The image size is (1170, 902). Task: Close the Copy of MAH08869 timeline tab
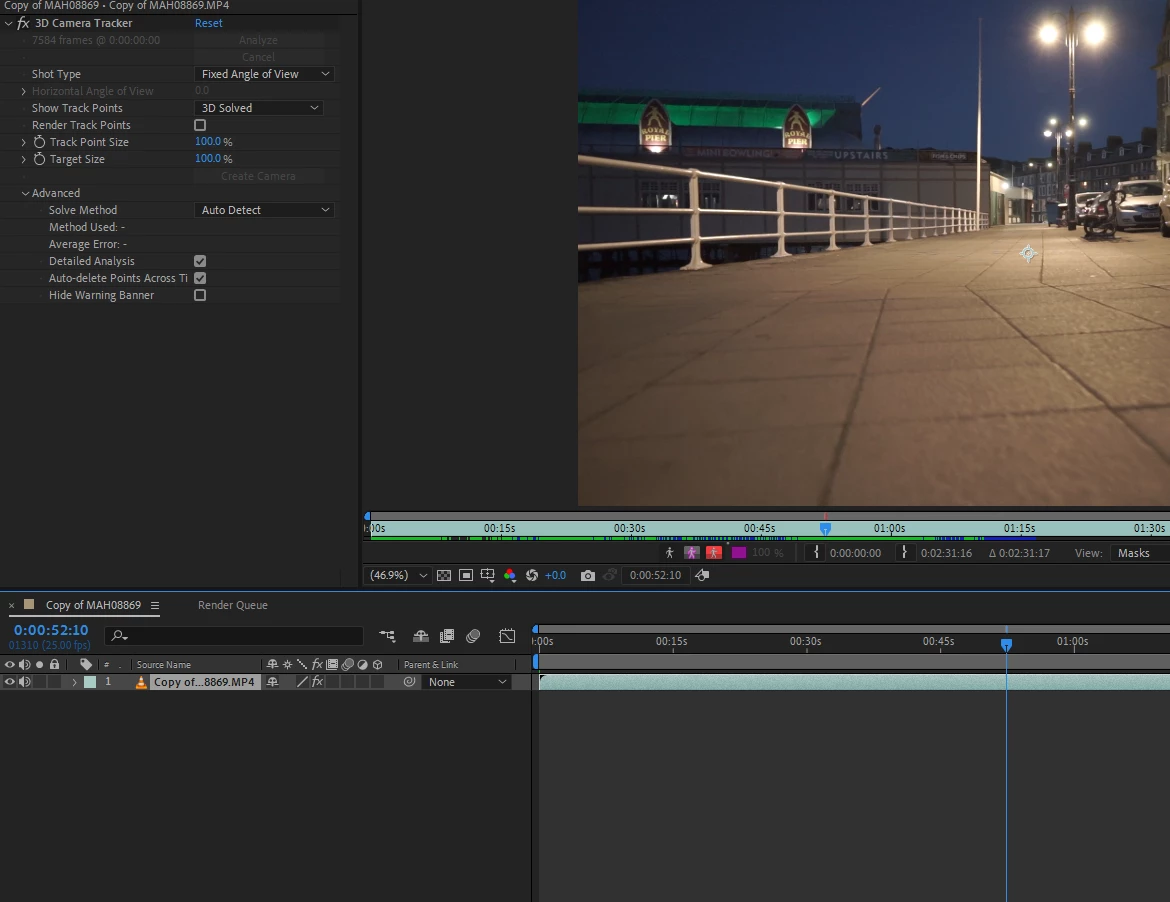(x=11, y=605)
